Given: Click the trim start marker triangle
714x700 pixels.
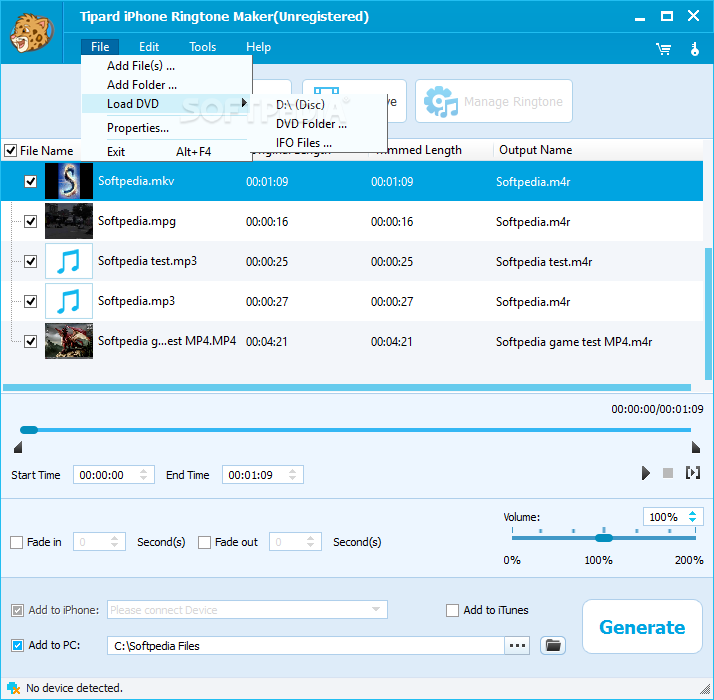Looking at the screenshot, I should [x=18, y=447].
